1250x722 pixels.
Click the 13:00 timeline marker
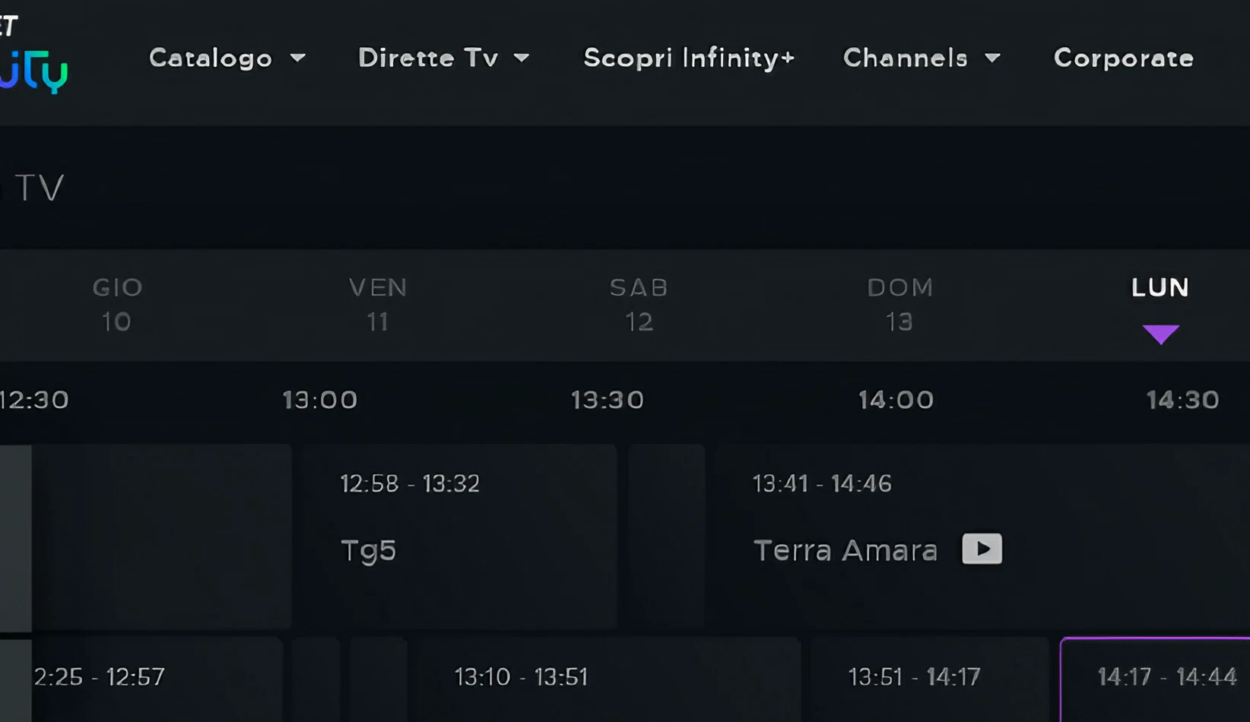[320, 400]
